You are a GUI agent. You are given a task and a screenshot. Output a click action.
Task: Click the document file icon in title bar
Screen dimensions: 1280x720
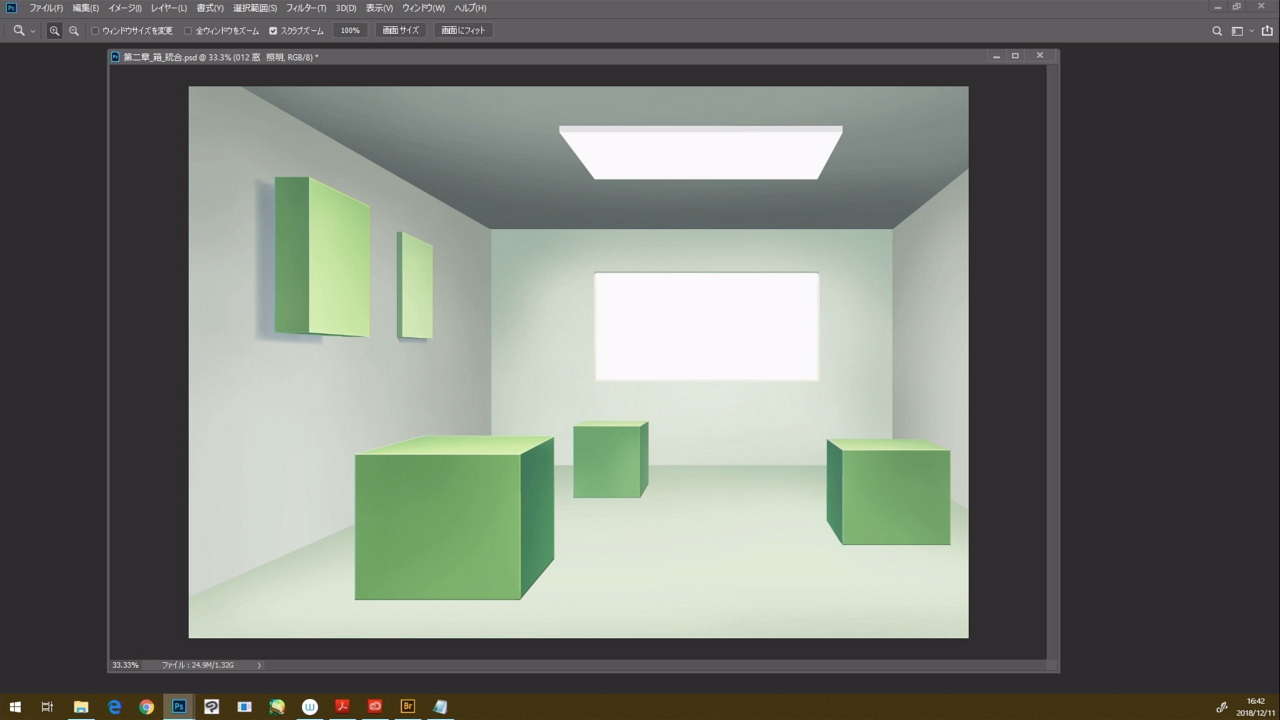coord(115,57)
